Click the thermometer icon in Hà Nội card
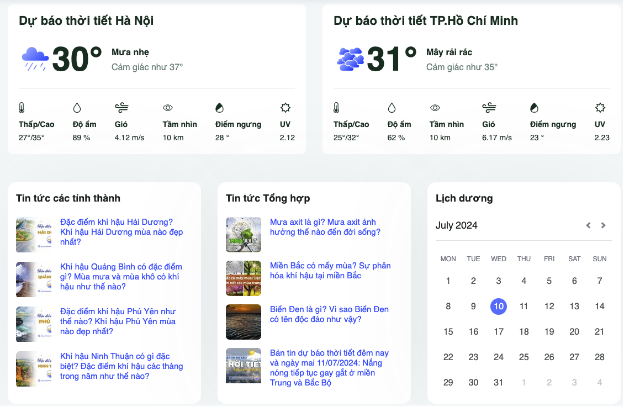Image resolution: width=624 pixels, height=407 pixels. pos(21,107)
